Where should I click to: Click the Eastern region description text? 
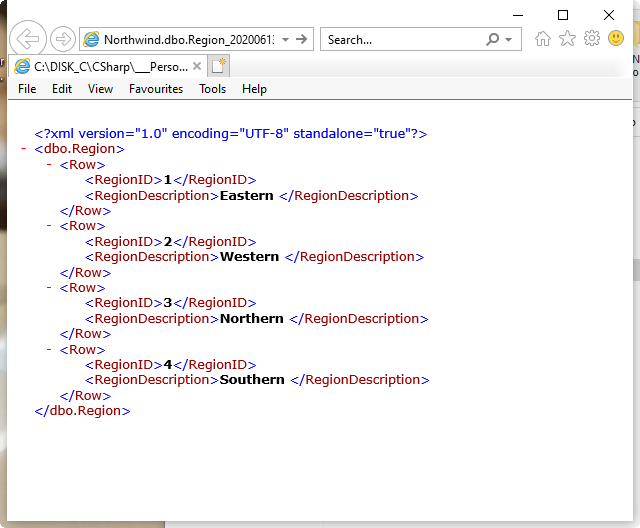click(x=247, y=195)
